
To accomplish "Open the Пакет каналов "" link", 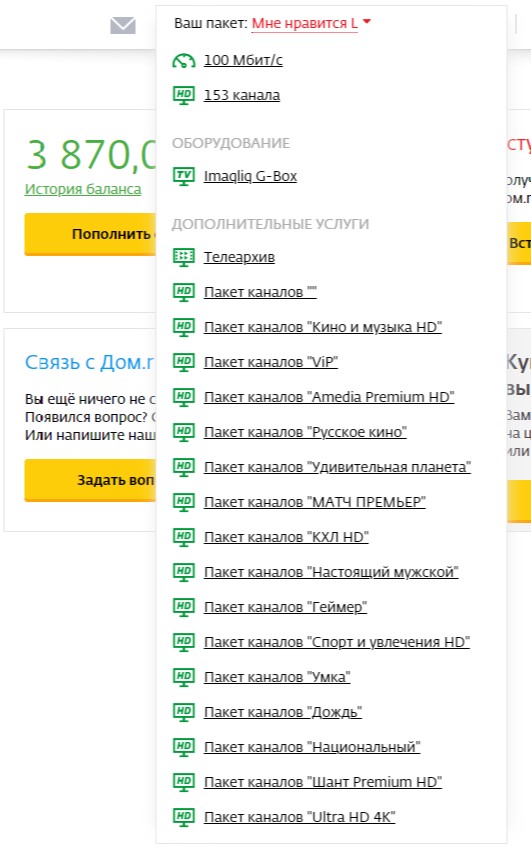I will click(x=260, y=292).
